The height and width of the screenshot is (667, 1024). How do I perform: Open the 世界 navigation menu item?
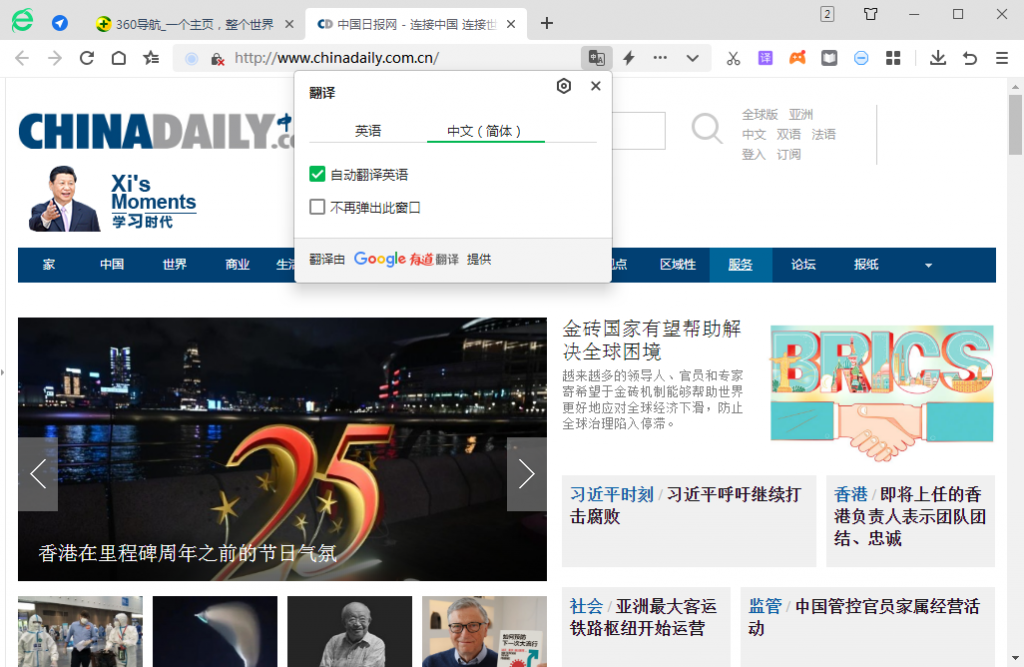click(174, 265)
